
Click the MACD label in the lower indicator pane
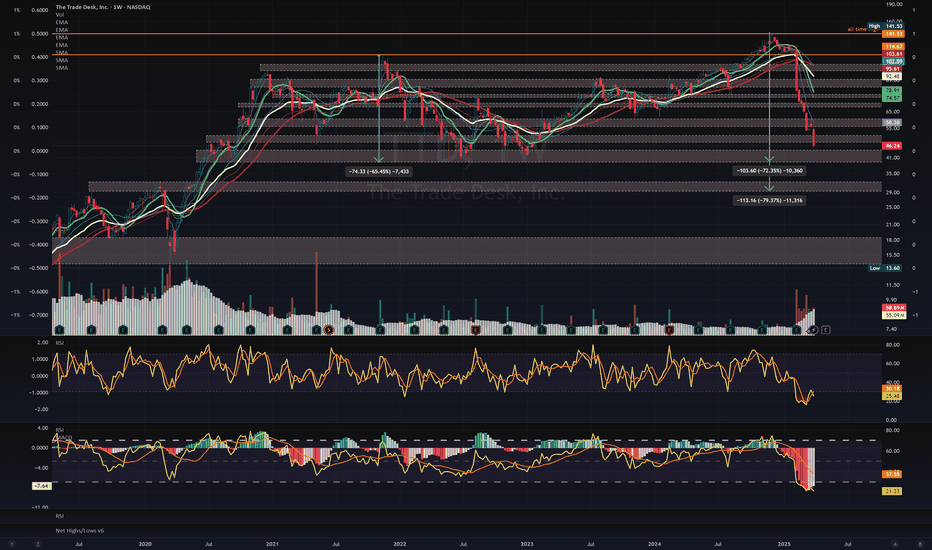click(64, 437)
